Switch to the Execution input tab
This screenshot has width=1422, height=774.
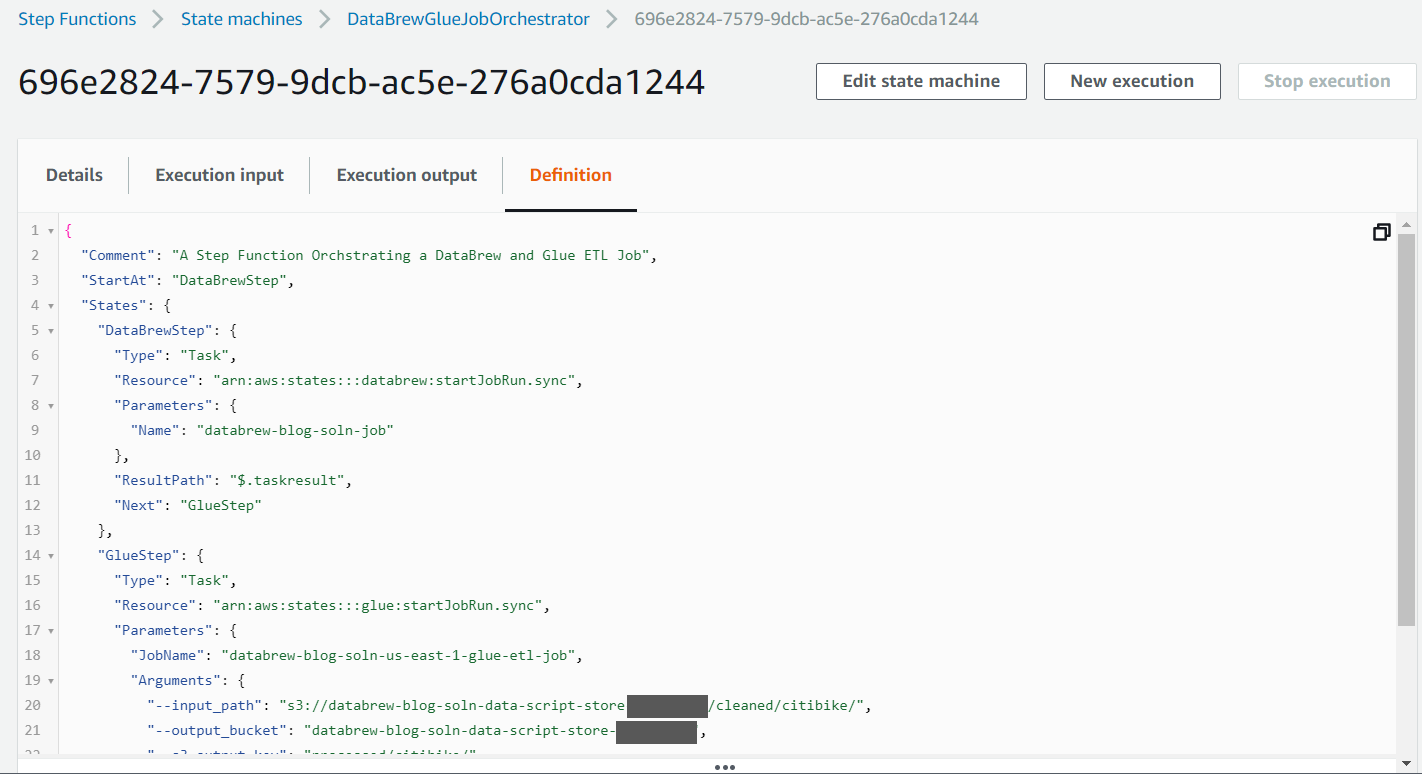click(219, 175)
